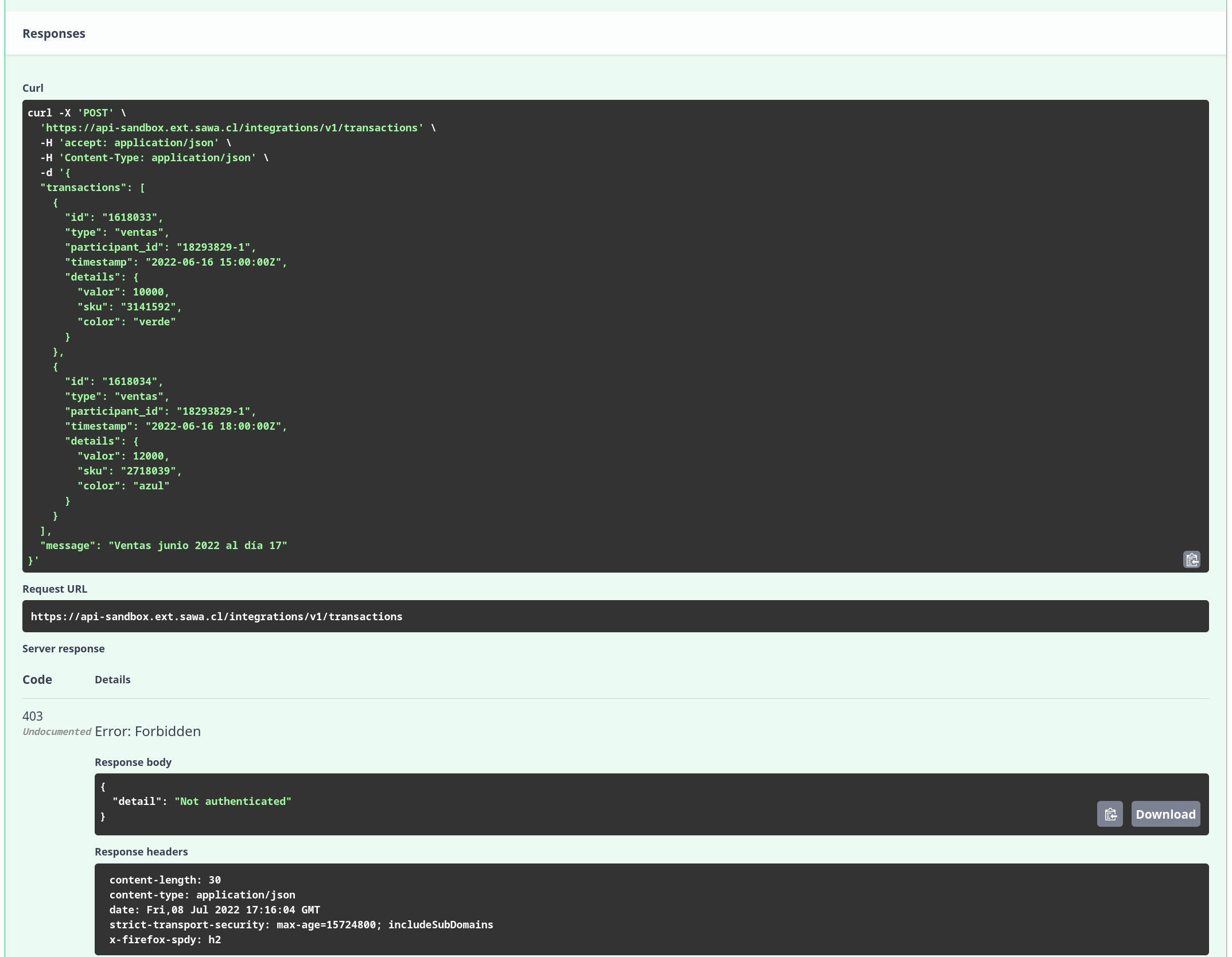Click the transaction id "1618034" line

click(114, 382)
